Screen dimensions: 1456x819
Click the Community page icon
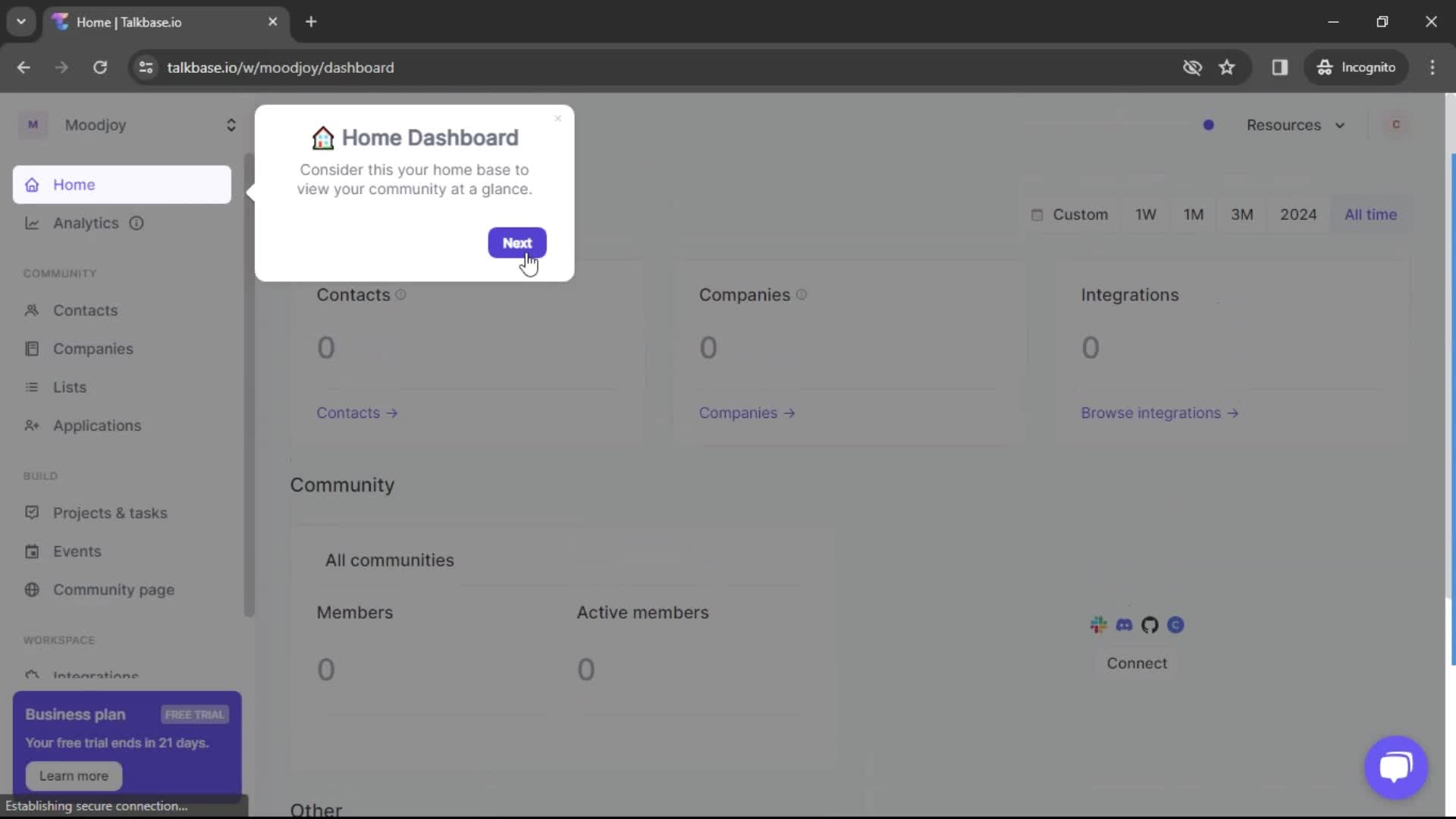tap(31, 589)
